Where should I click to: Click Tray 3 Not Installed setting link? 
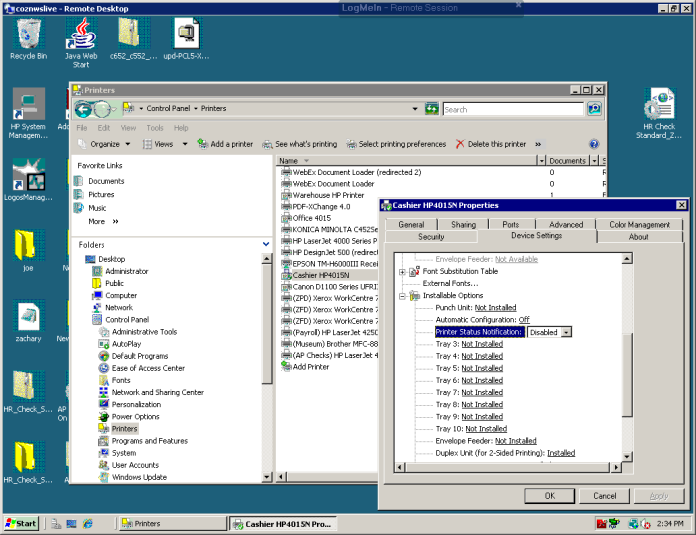pos(482,344)
